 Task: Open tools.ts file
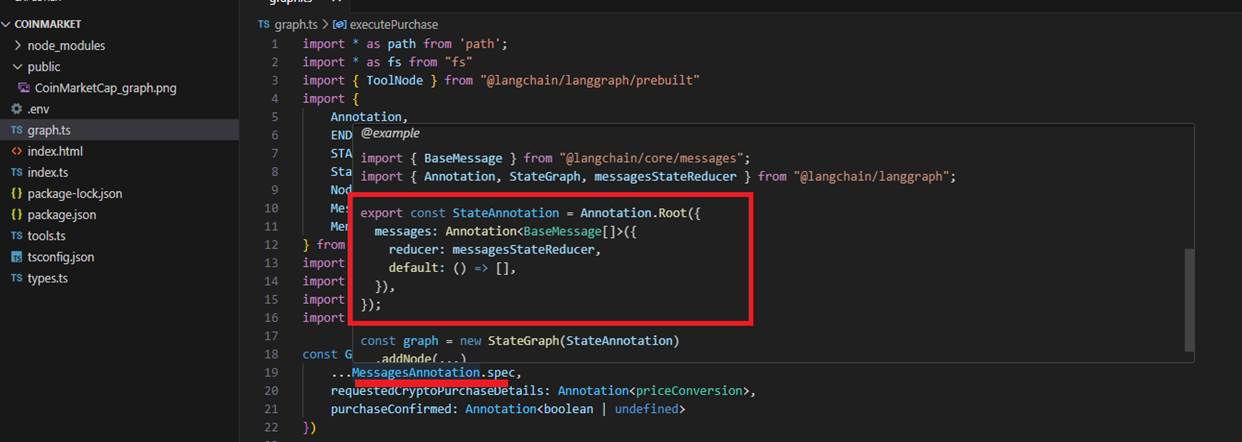click(46, 235)
